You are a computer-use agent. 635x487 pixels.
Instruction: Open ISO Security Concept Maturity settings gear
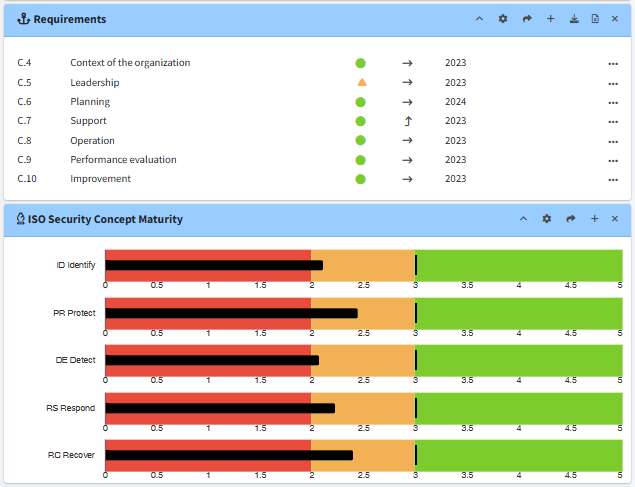tap(546, 219)
